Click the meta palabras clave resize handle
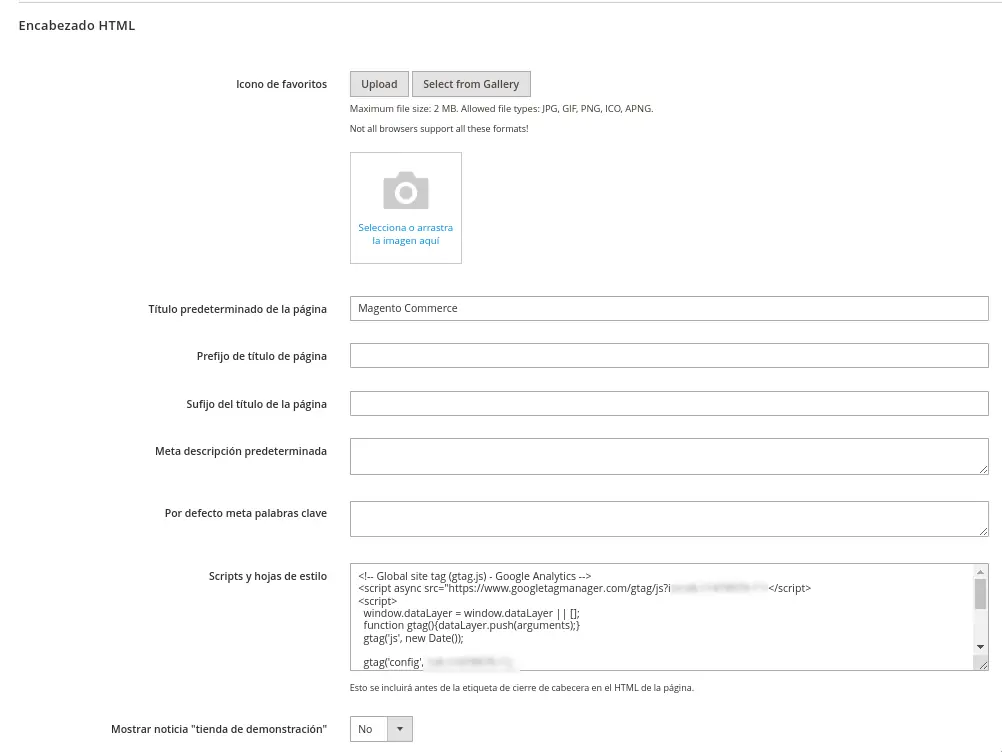 [983, 532]
